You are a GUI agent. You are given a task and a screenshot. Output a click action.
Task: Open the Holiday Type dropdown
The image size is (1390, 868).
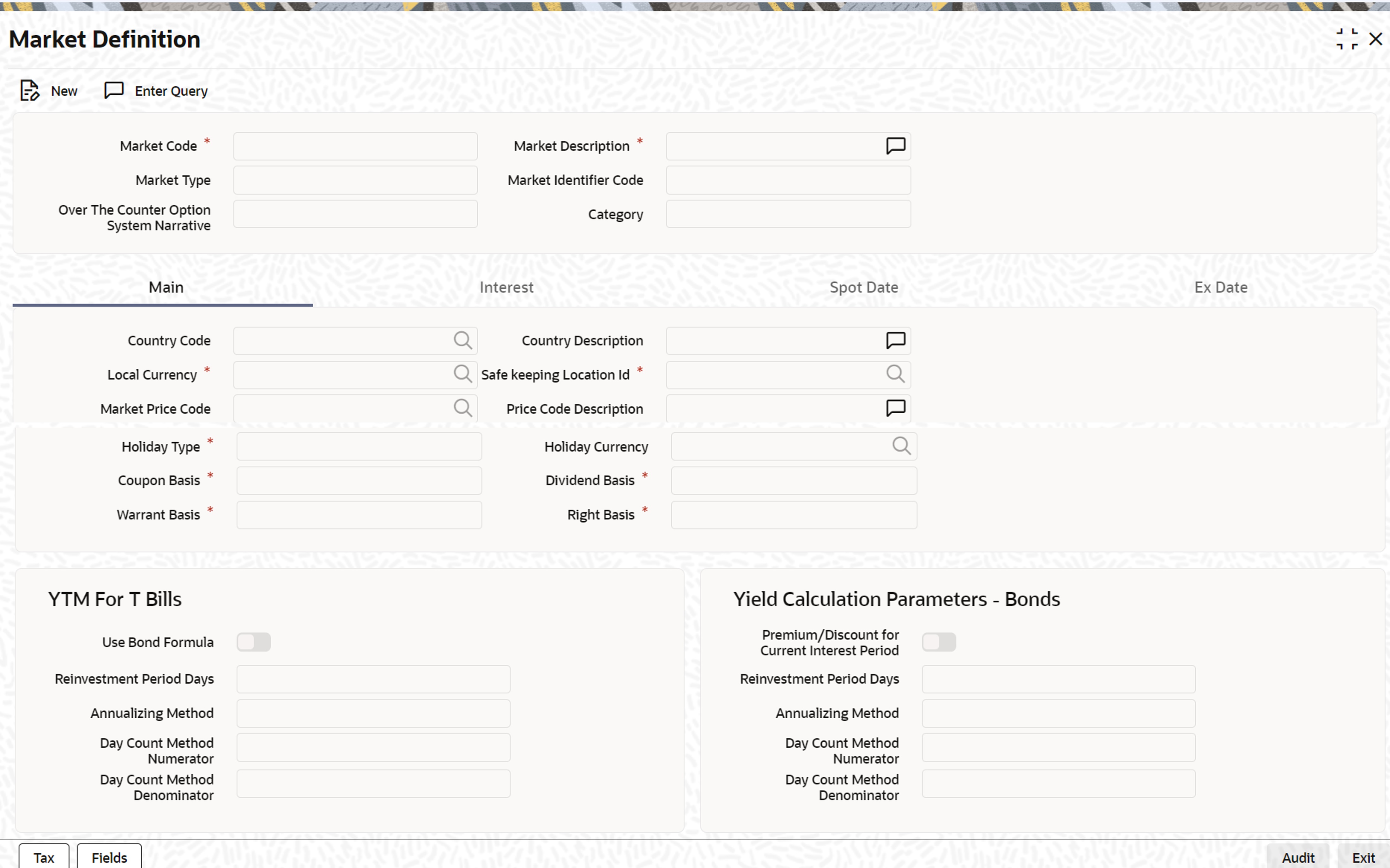359,446
